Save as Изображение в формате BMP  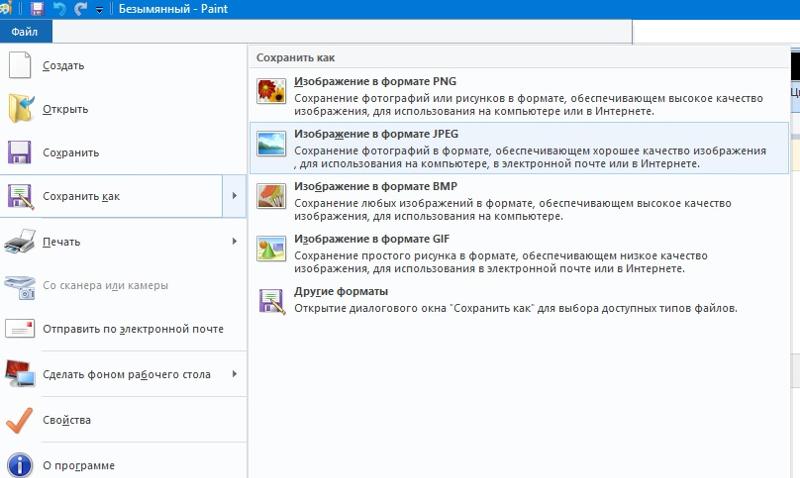tap(519, 200)
